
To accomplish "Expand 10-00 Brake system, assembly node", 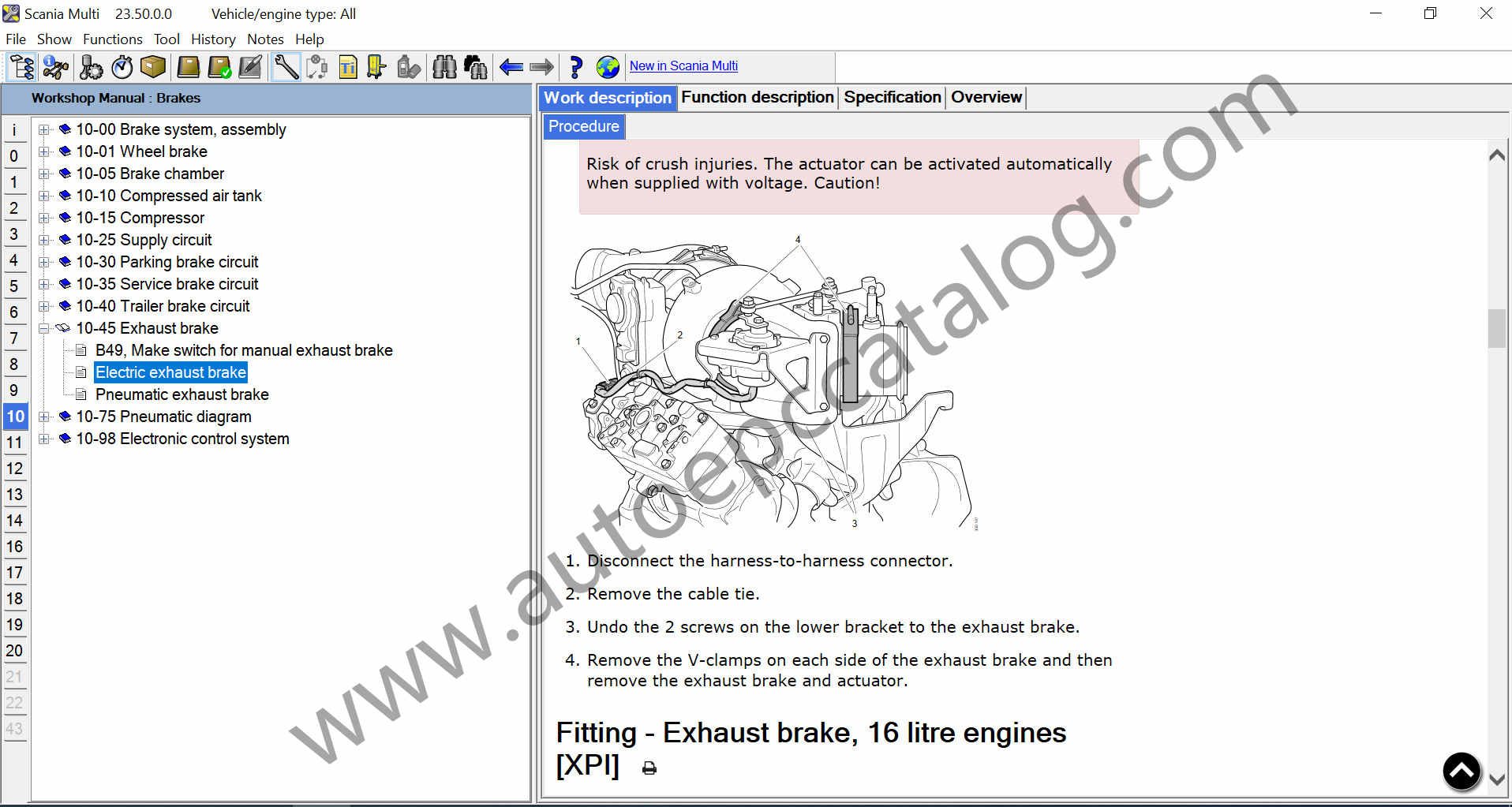I will (x=44, y=129).
